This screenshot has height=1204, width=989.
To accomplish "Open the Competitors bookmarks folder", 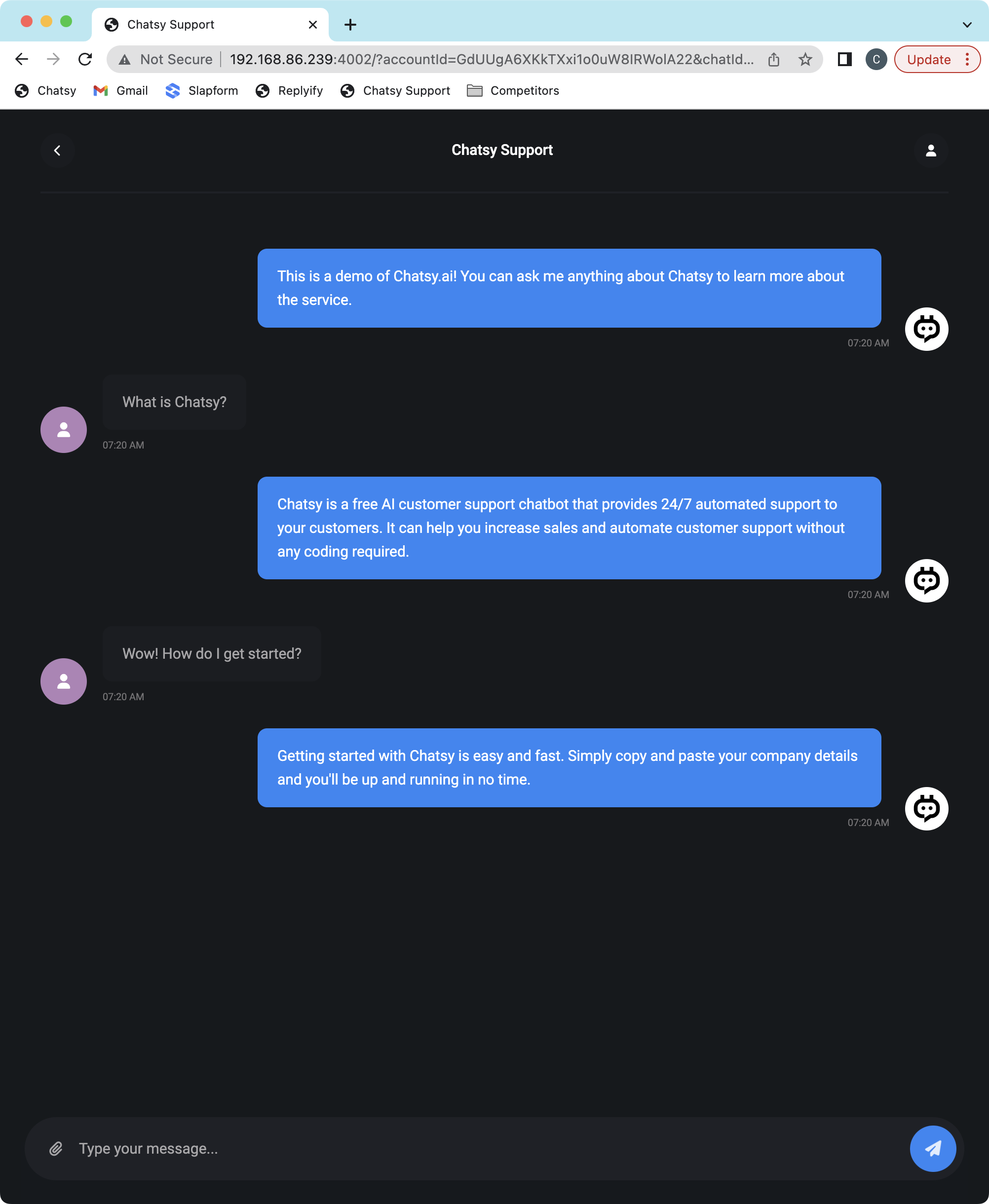I will pyautogui.click(x=513, y=91).
